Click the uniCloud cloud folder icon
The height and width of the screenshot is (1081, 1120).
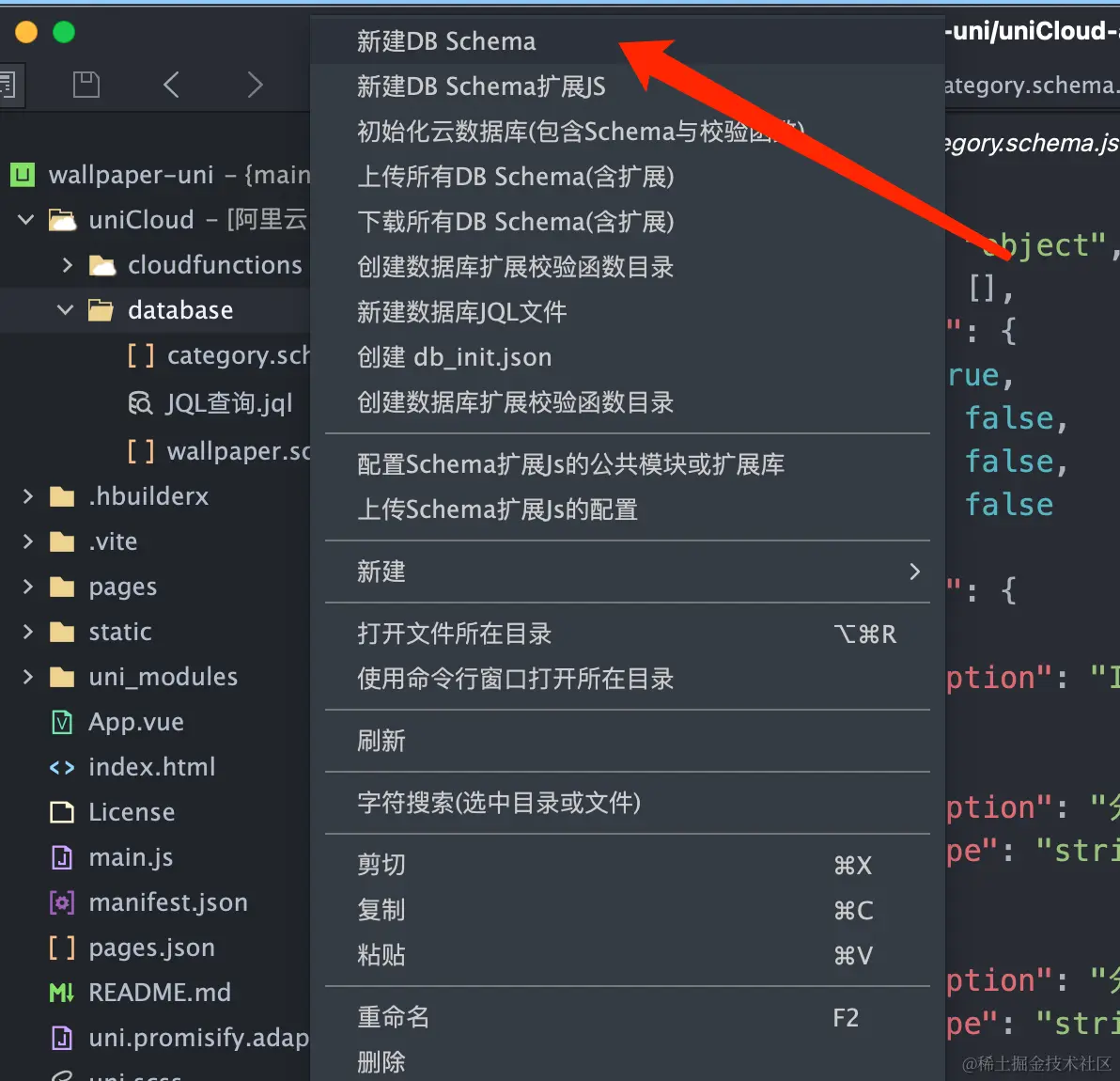coord(62,219)
